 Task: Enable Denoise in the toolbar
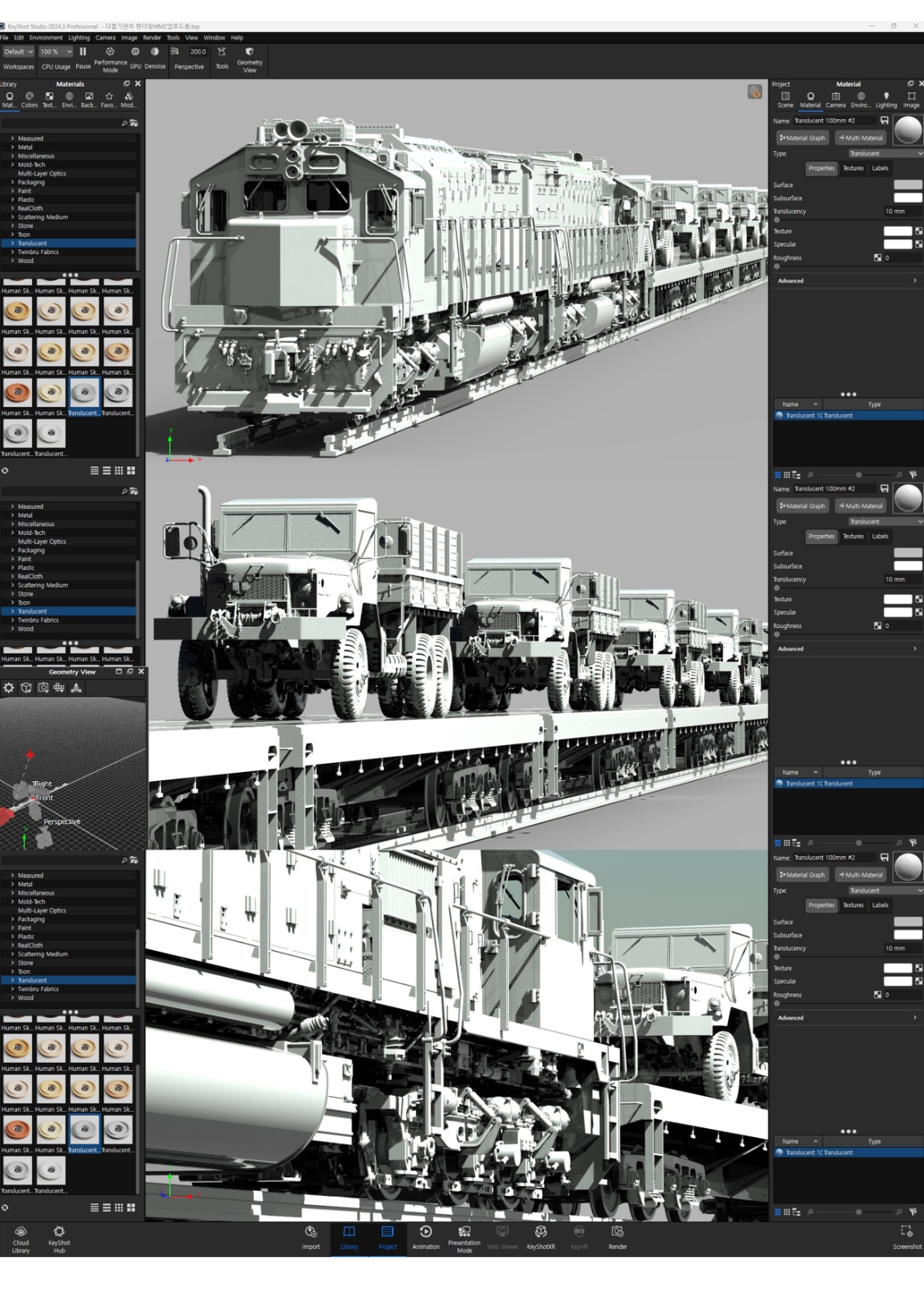[x=155, y=52]
